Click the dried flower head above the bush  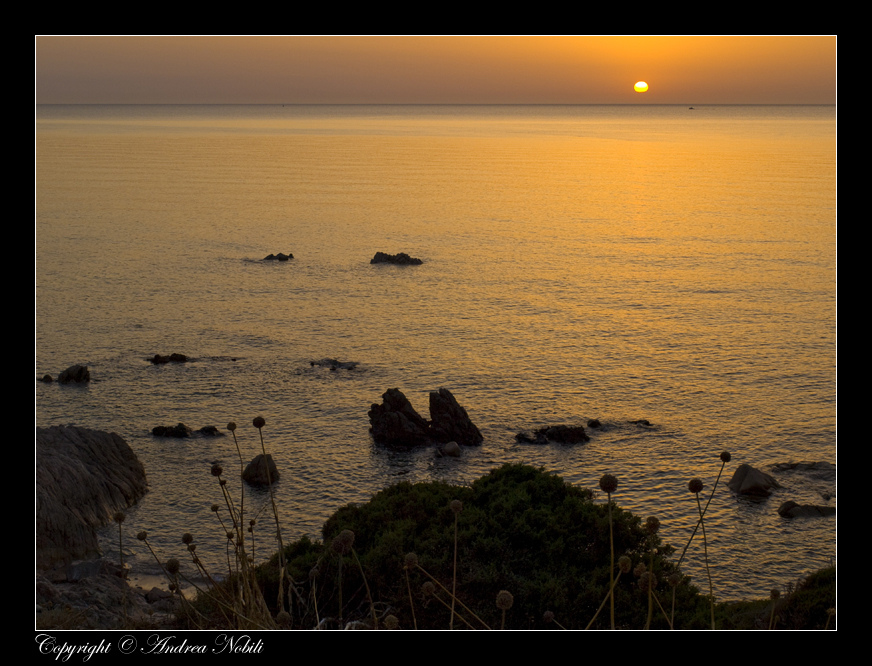click(608, 483)
